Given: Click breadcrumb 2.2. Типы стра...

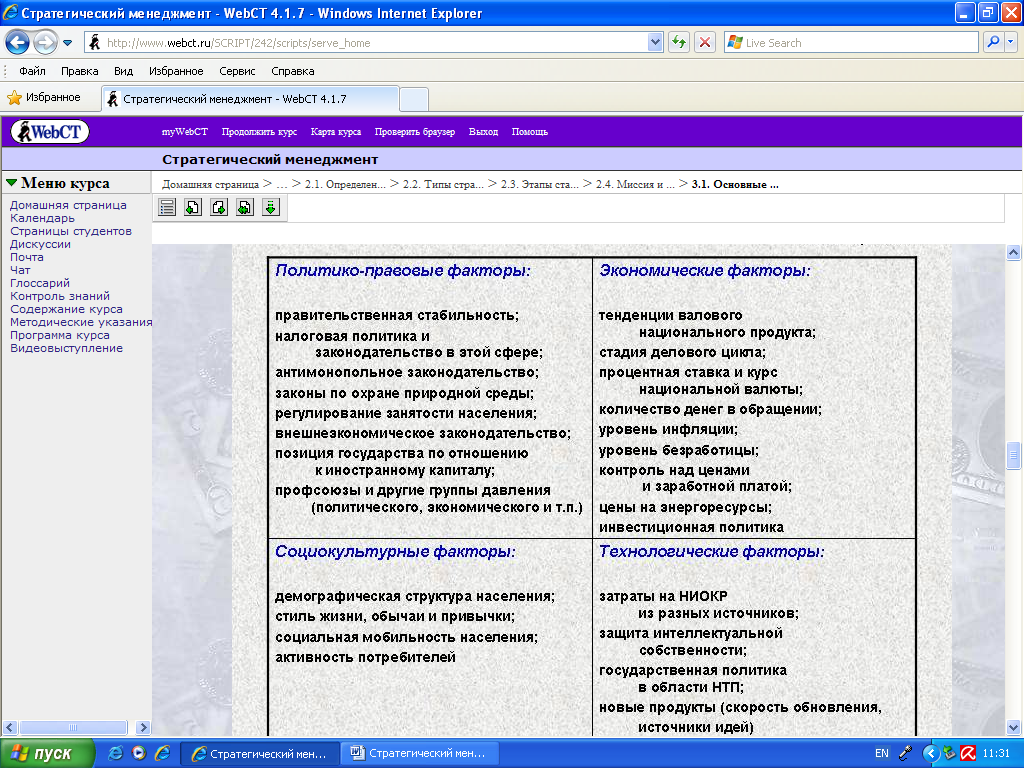Looking at the screenshot, I should [443, 185].
